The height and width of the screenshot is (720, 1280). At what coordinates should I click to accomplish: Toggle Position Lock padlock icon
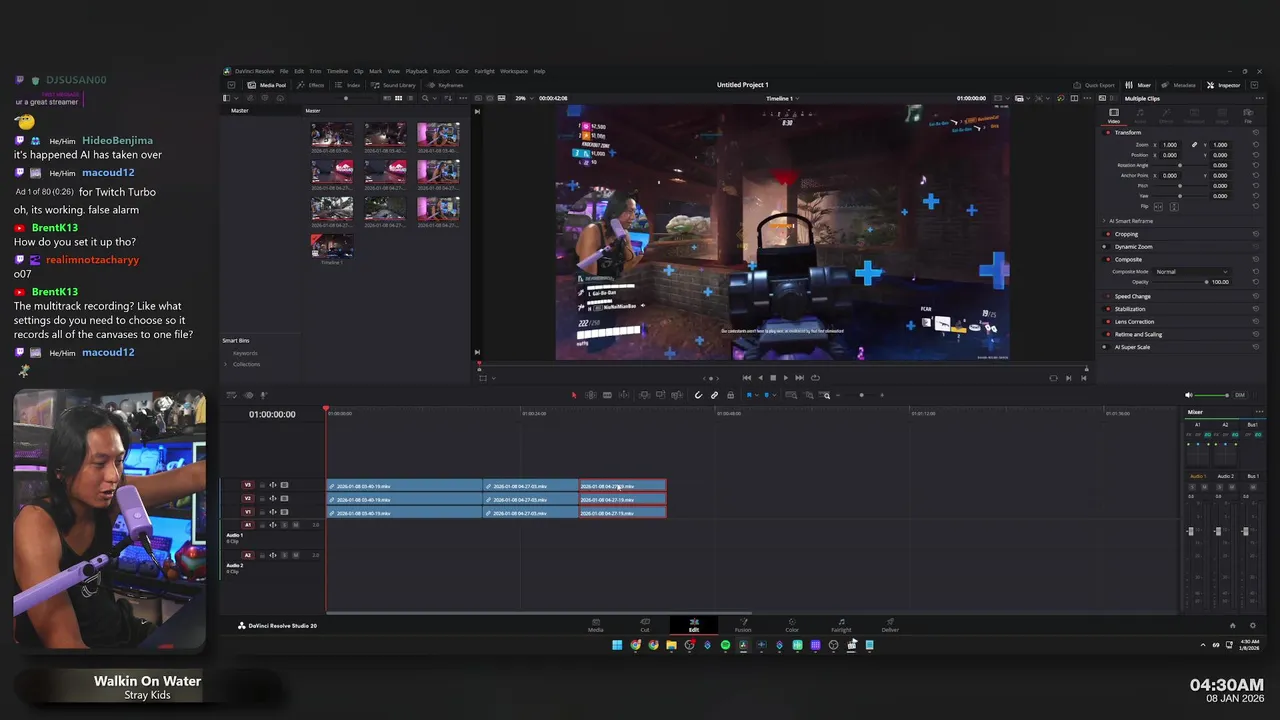point(729,395)
